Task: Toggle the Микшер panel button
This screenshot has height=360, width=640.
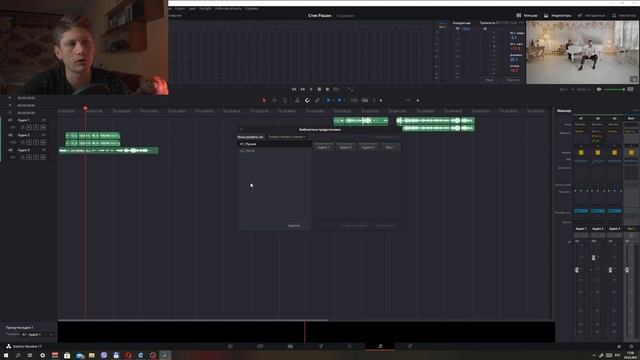Action: coord(527,16)
